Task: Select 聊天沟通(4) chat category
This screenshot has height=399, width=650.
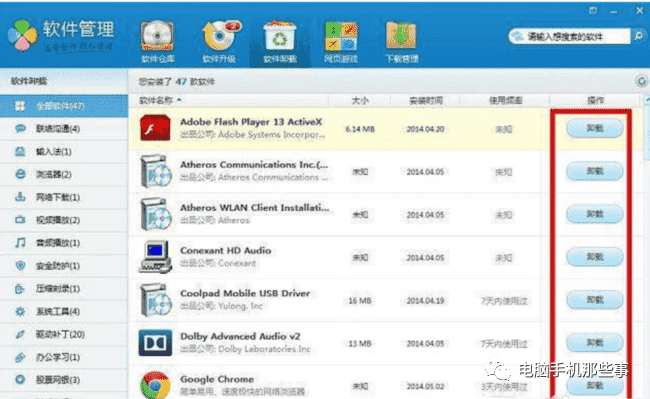Action: click(64, 129)
